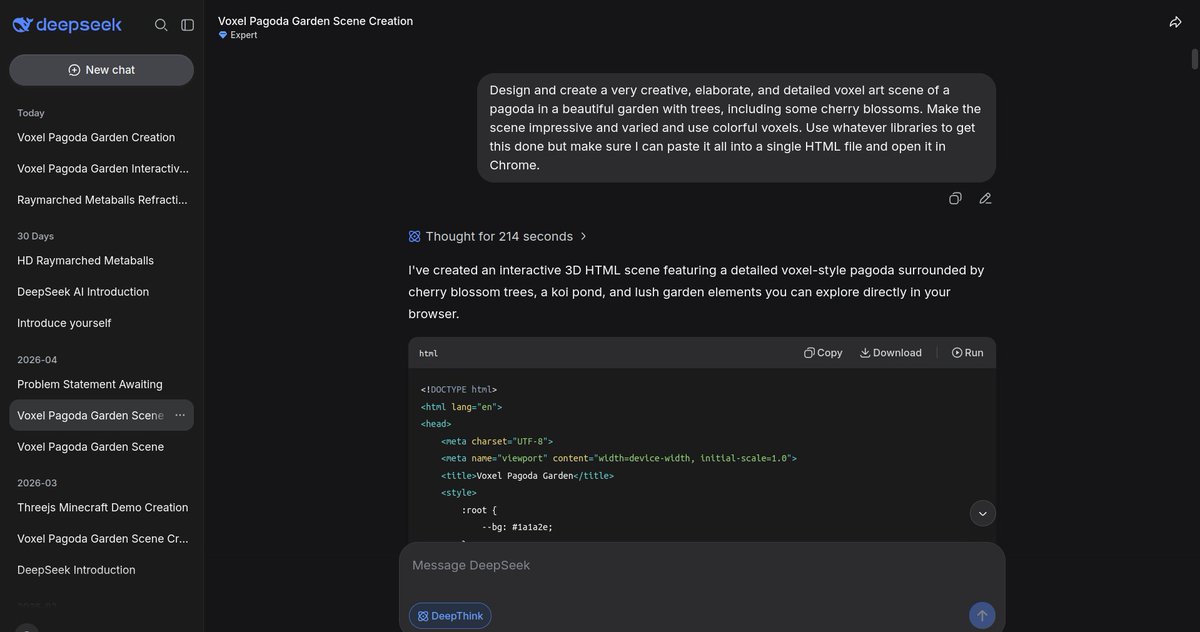Click the meta viewport code line

click(619, 458)
